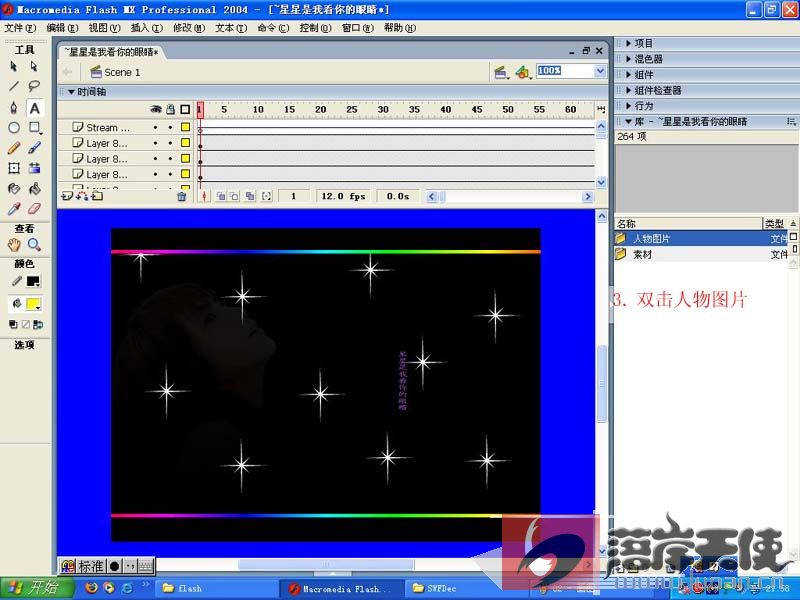Image resolution: width=800 pixels, height=600 pixels.
Task: Select the Fill Transform tool
Action: click(x=34, y=168)
